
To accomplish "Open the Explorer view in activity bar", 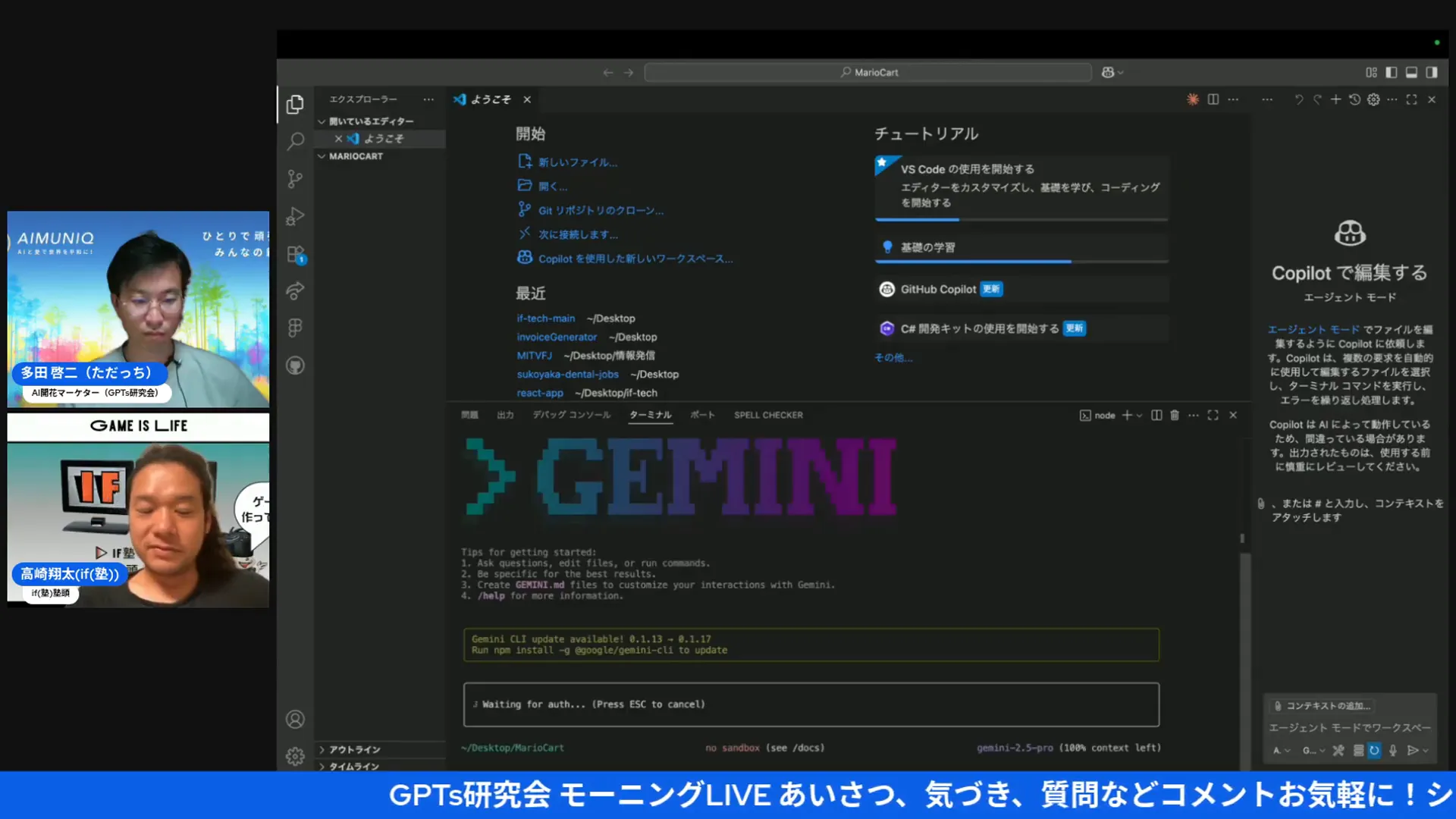I will click(x=295, y=104).
